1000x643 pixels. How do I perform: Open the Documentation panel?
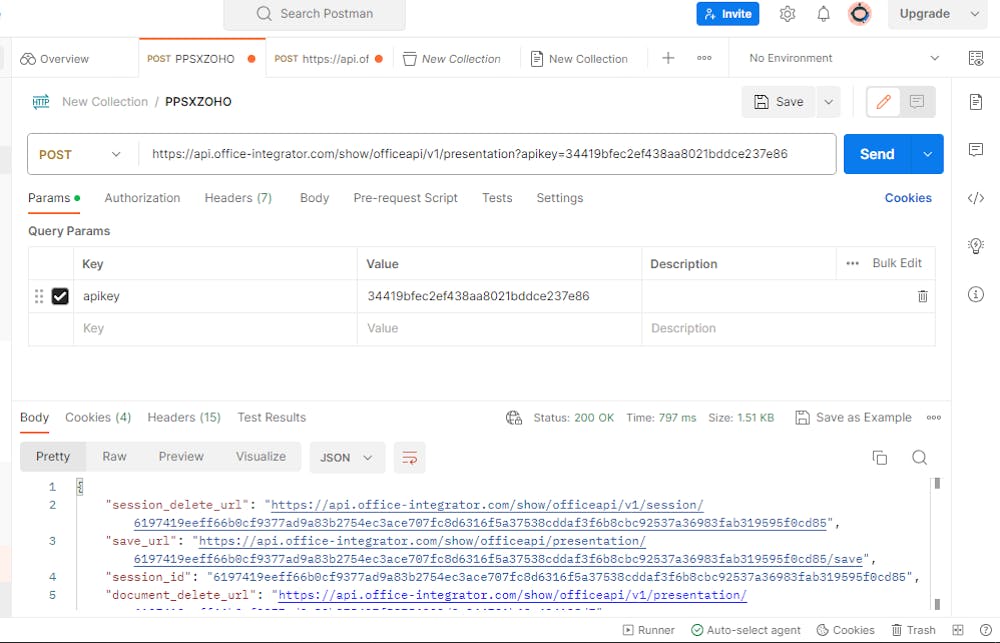[x=976, y=101]
